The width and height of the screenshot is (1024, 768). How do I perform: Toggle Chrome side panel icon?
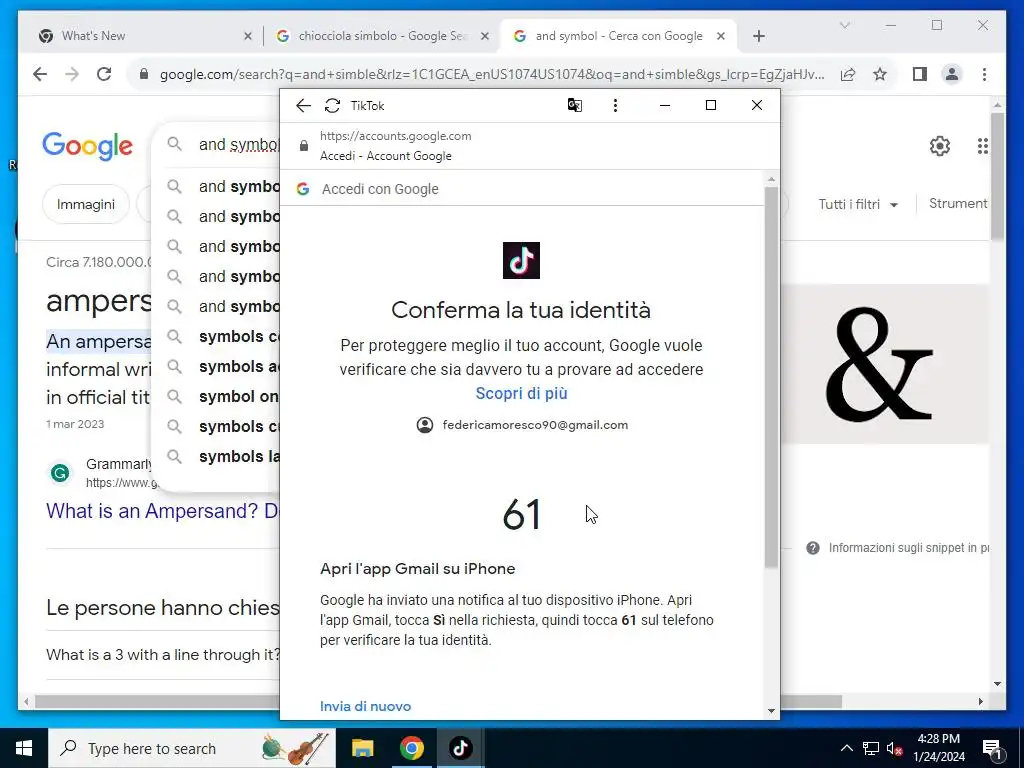(920, 74)
